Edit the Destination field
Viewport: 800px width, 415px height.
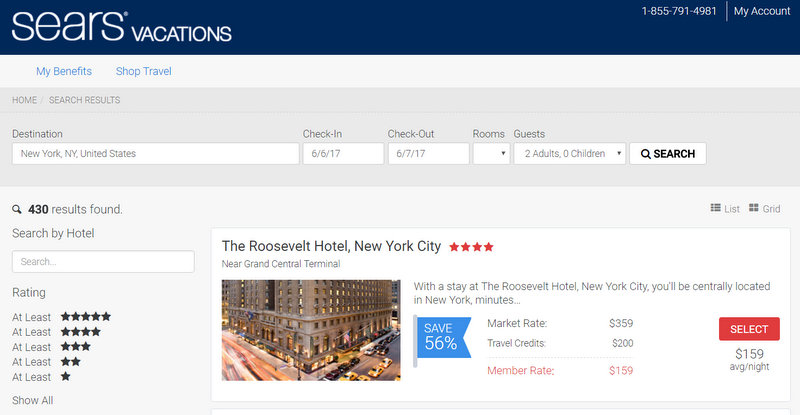[x=156, y=154]
